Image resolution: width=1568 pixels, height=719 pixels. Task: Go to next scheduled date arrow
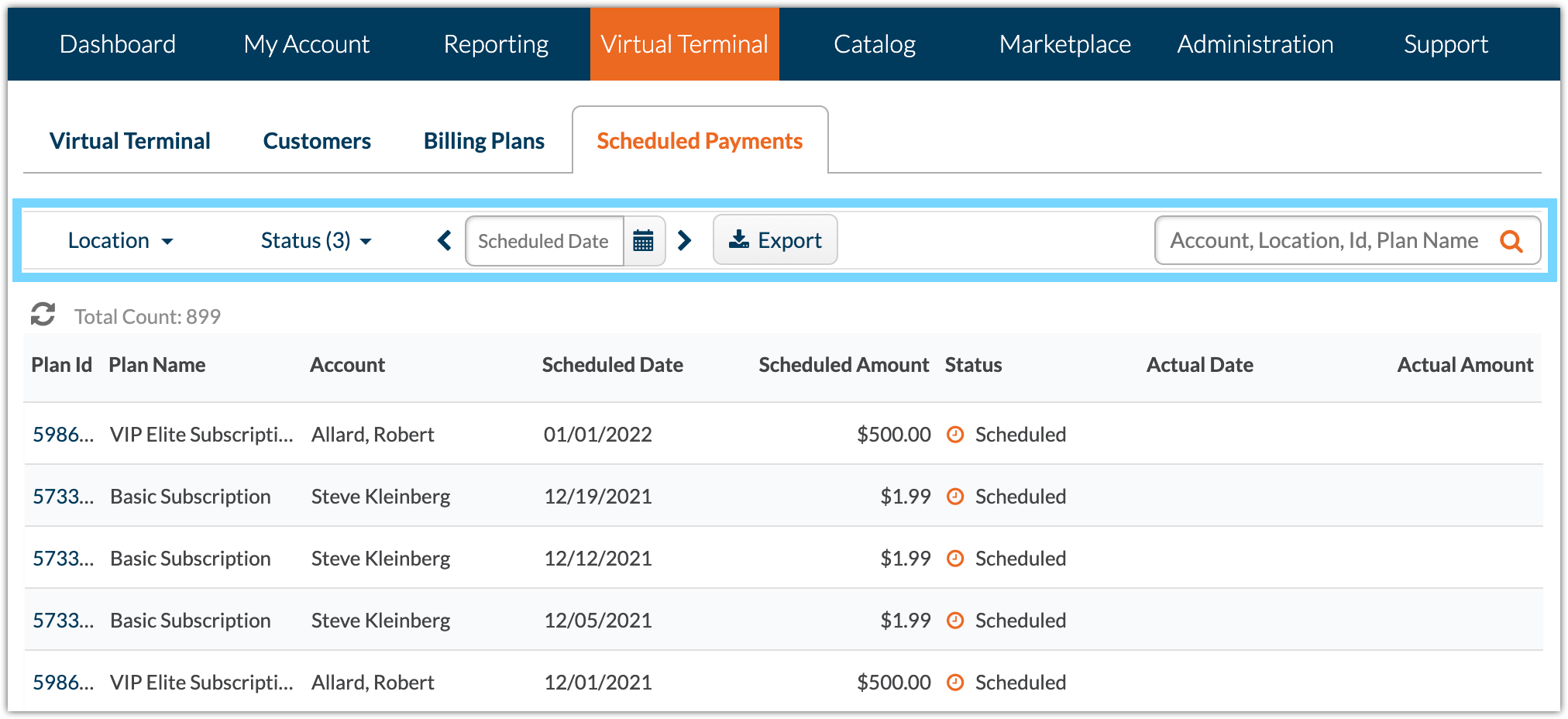(684, 241)
